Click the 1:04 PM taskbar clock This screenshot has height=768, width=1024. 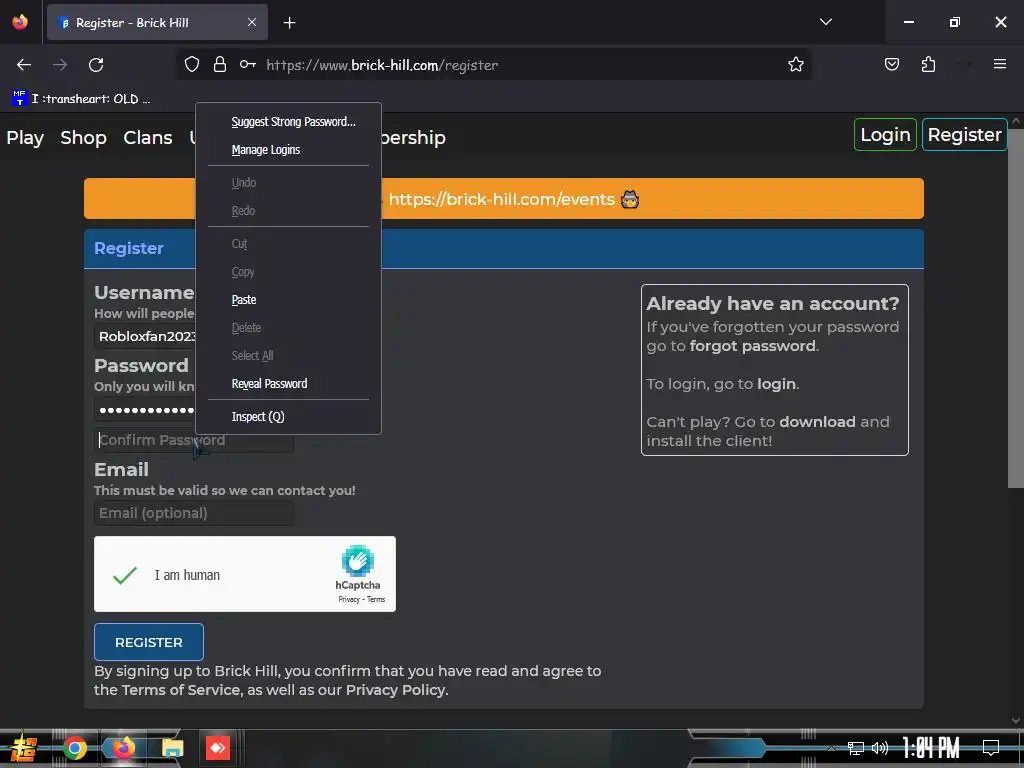click(931, 748)
